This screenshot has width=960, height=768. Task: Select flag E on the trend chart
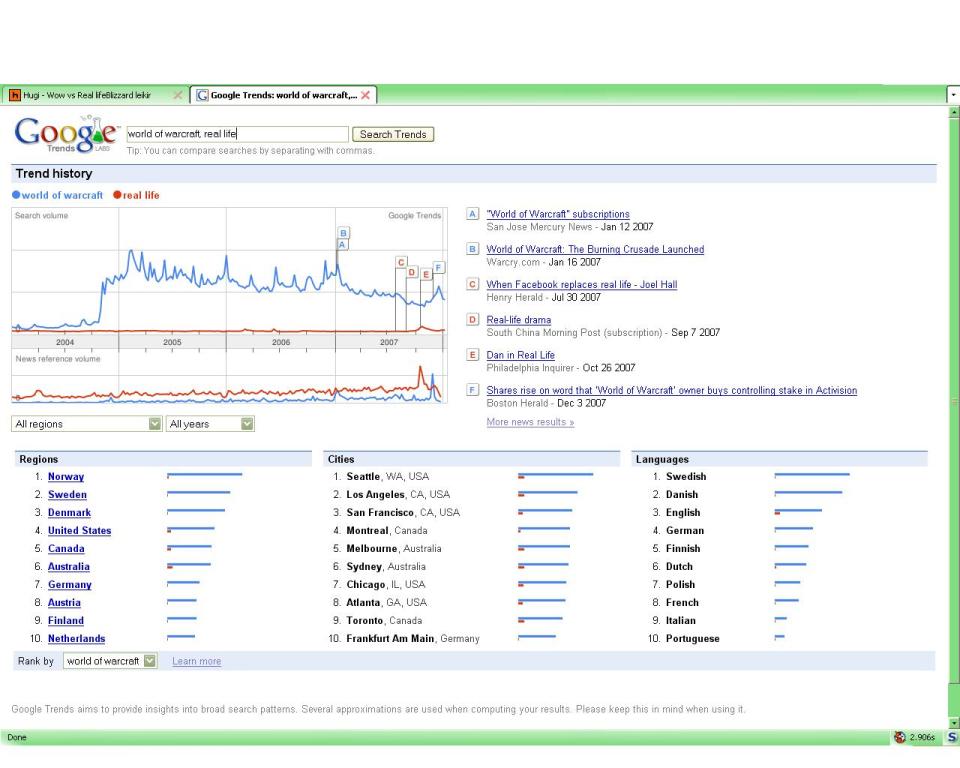pyautogui.click(x=426, y=274)
